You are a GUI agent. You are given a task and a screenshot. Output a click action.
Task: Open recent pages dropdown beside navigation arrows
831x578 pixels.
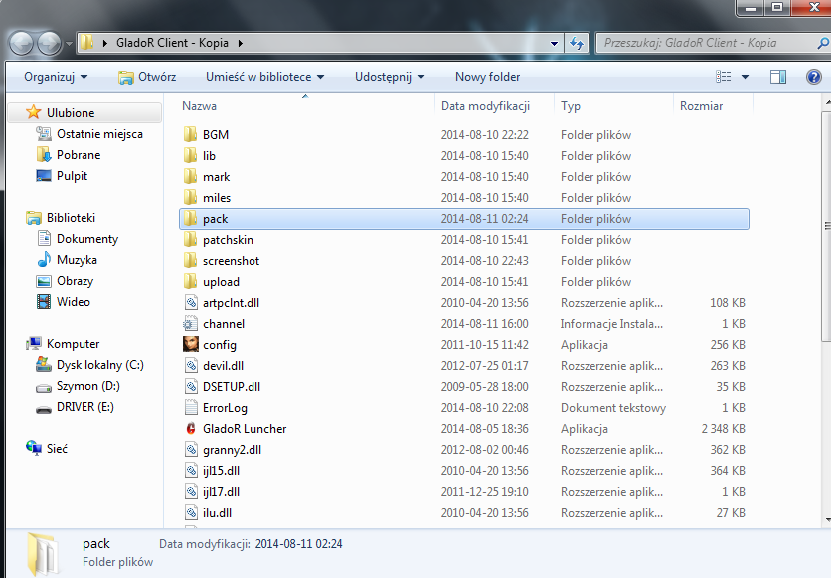69,43
